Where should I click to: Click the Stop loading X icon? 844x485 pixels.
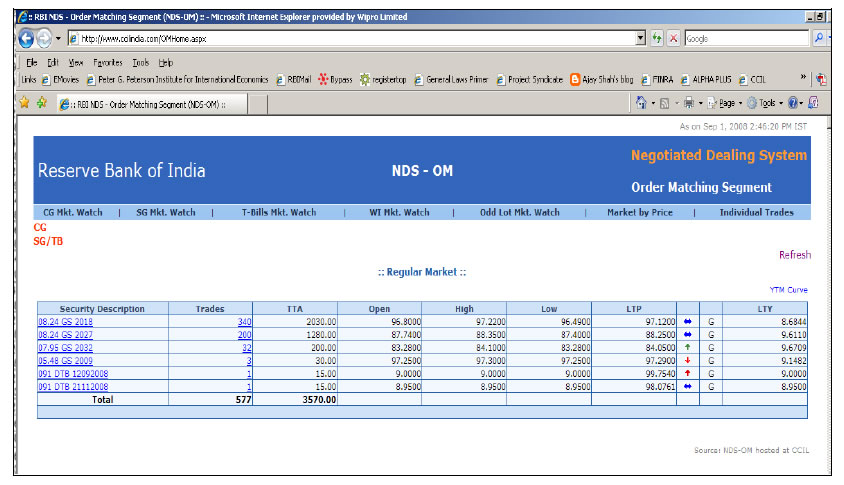tap(674, 38)
